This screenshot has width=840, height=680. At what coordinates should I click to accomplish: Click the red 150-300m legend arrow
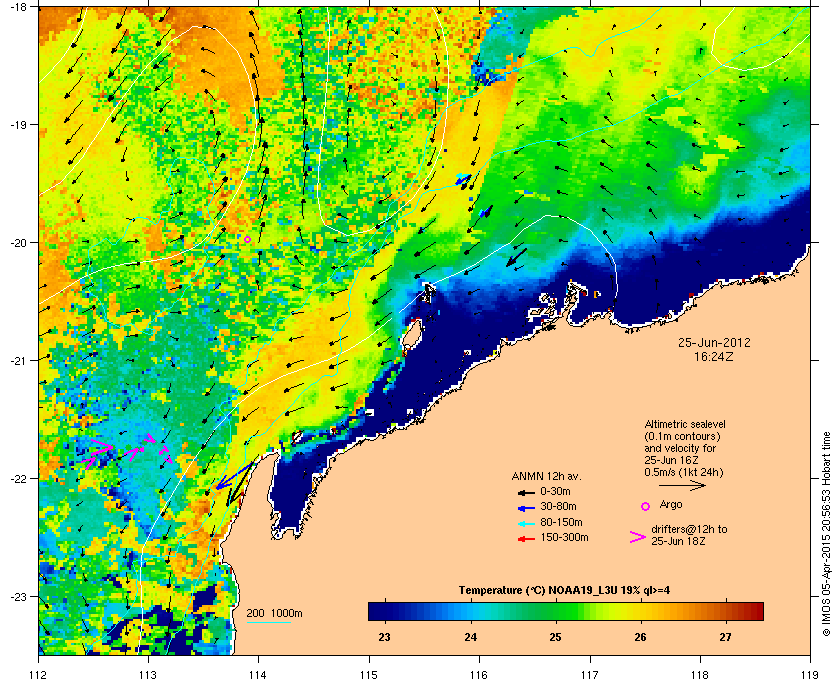point(526,539)
